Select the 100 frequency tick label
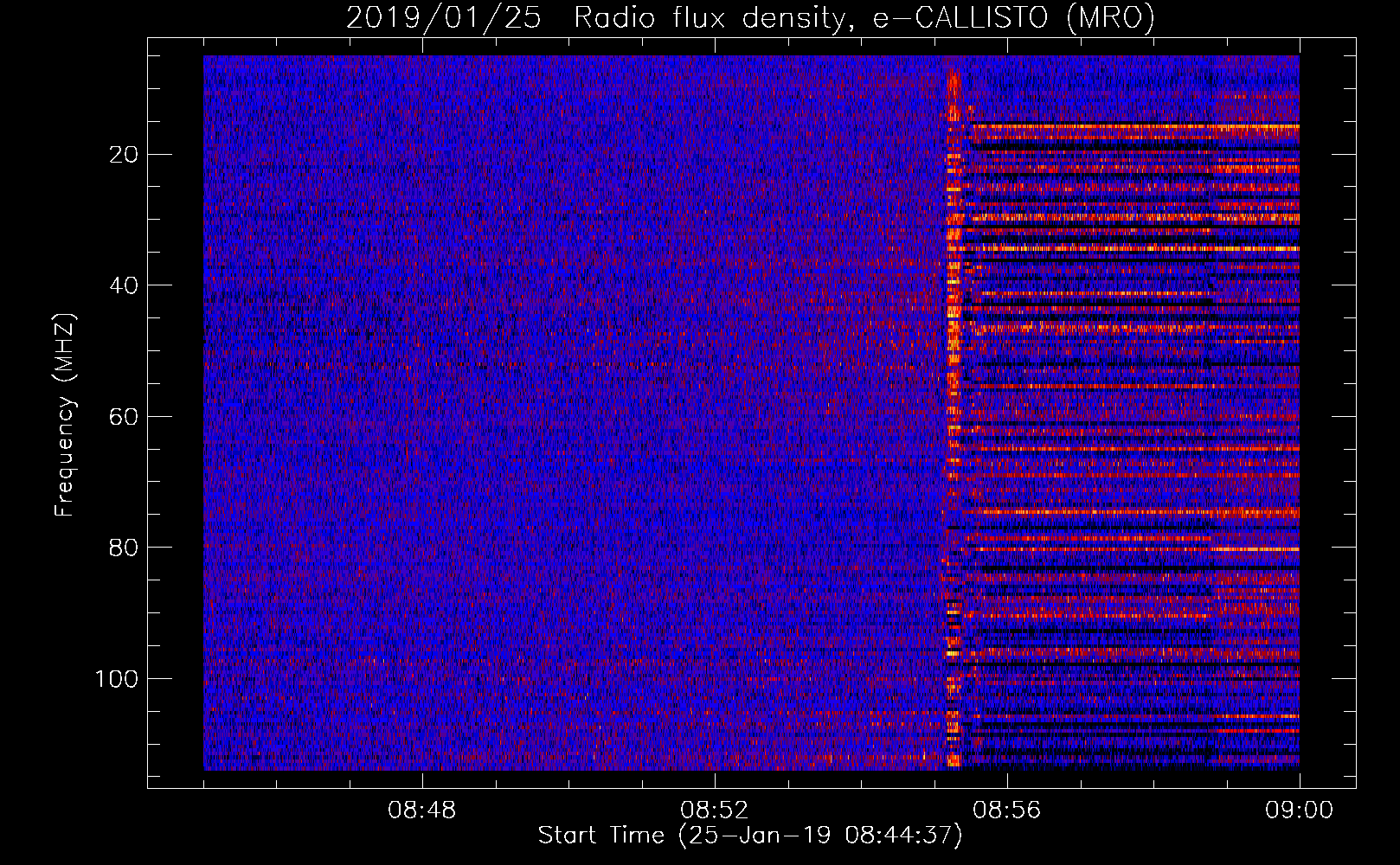 [x=117, y=679]
